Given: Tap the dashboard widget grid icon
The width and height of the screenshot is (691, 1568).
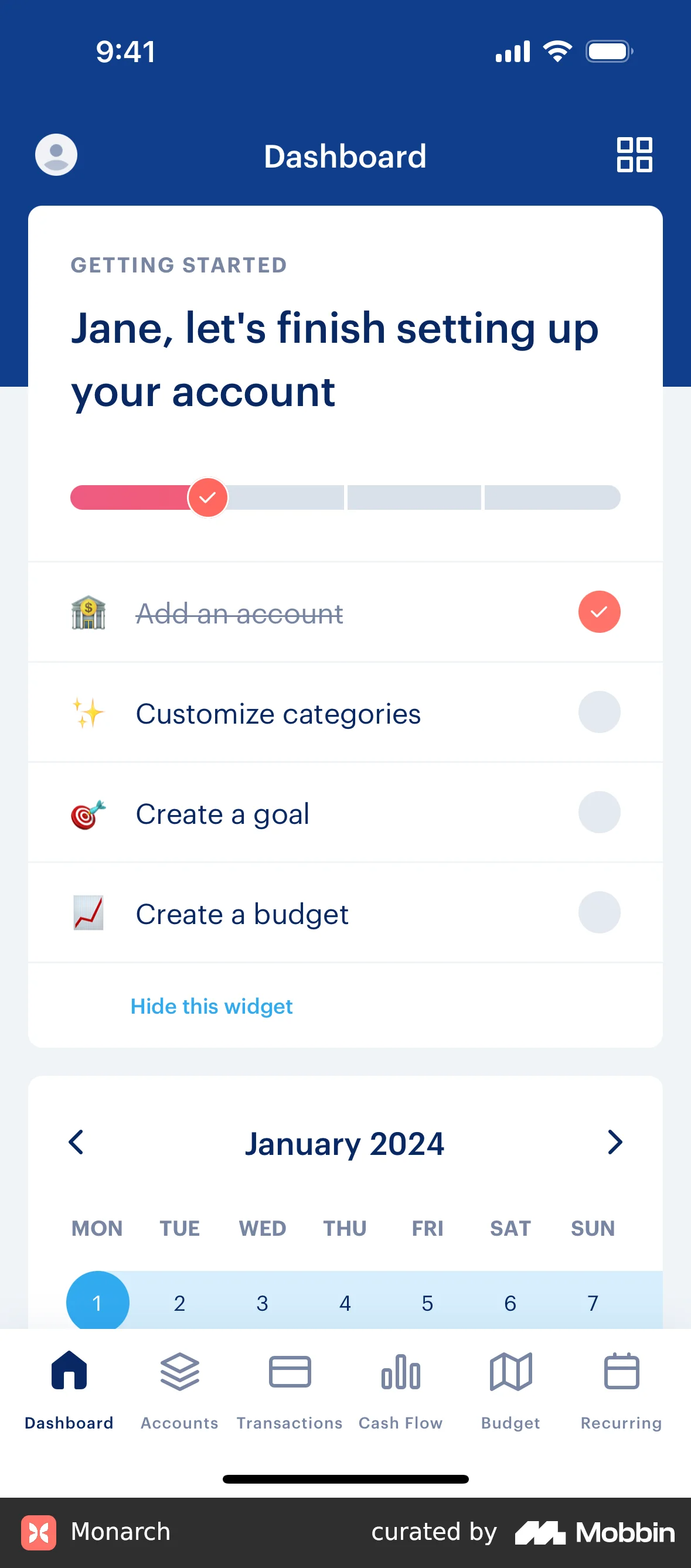Looking at the screenshot, I should pos(634,155).
